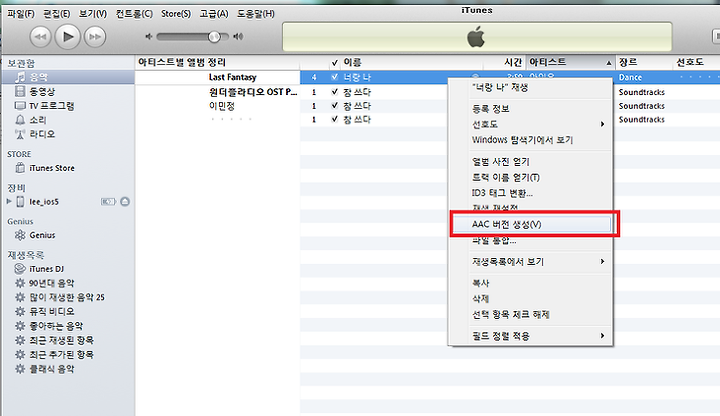
Task: Open the 파일(F) menu
Action: [x=21, y=14]
